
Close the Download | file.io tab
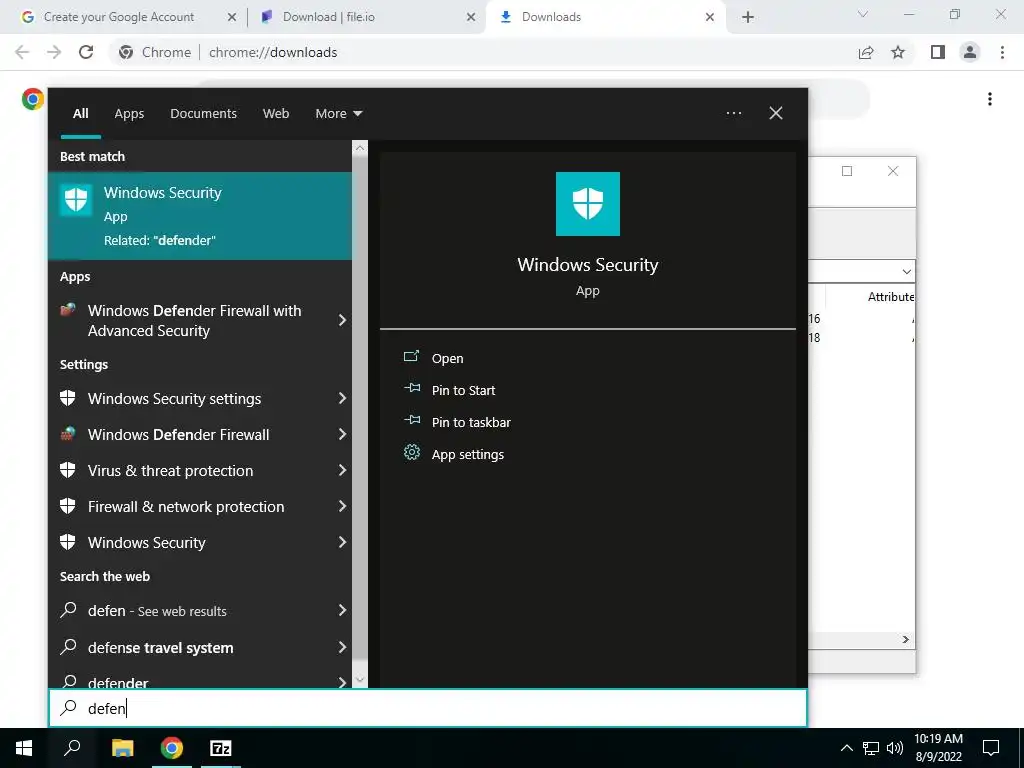[x=470, y=17]
